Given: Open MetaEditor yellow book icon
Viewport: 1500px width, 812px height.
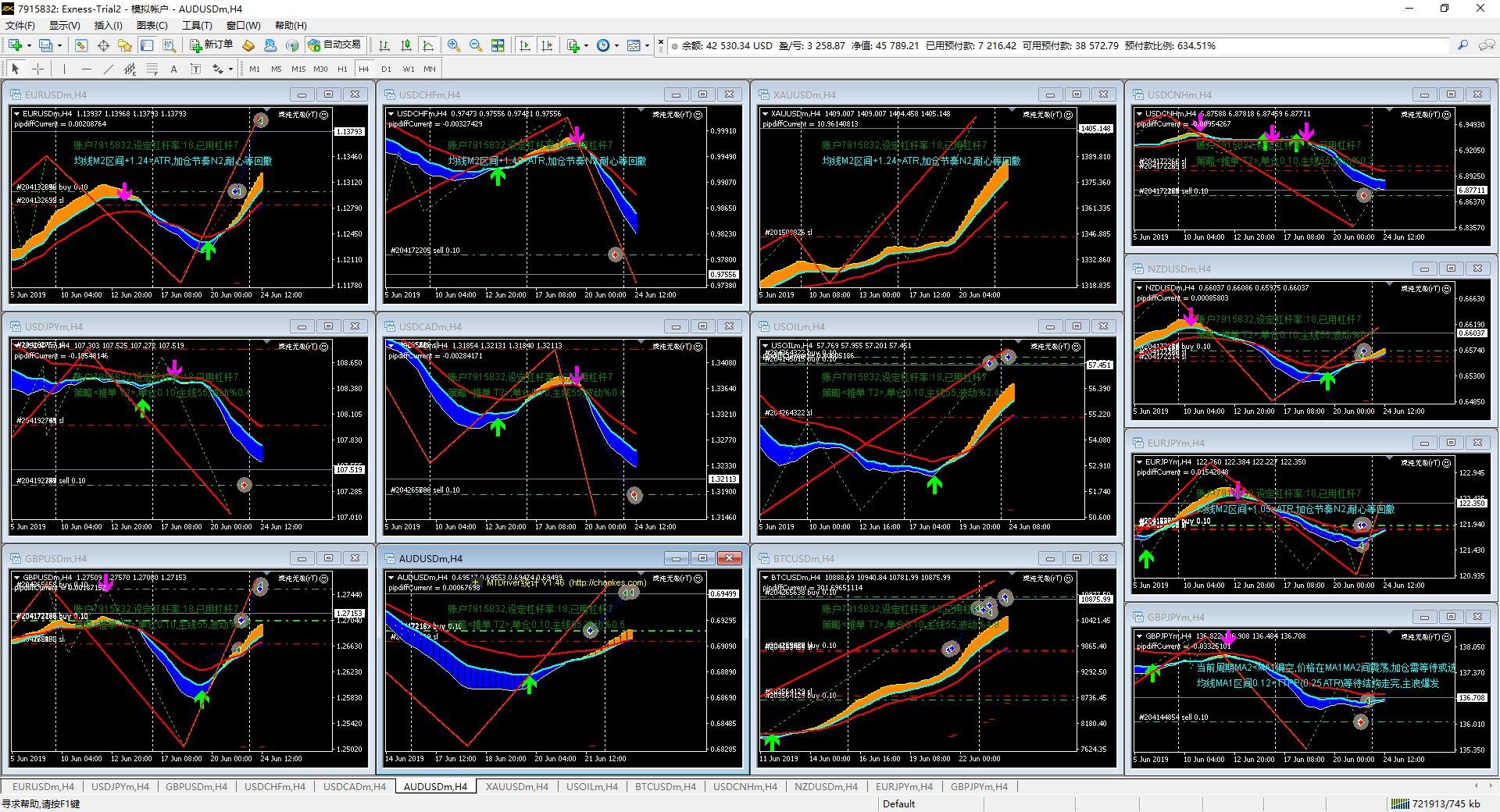Looking at the screenshot, I should point(248,45).
